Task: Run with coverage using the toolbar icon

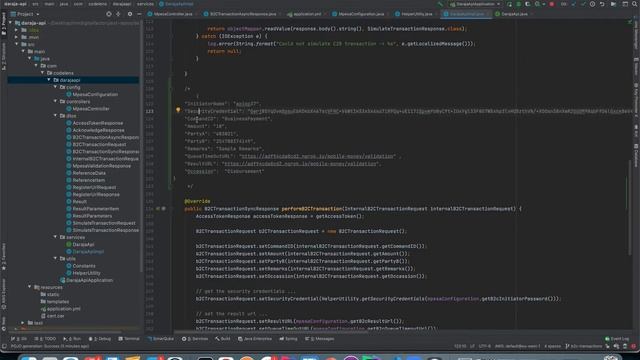Action: pos(527,4)
